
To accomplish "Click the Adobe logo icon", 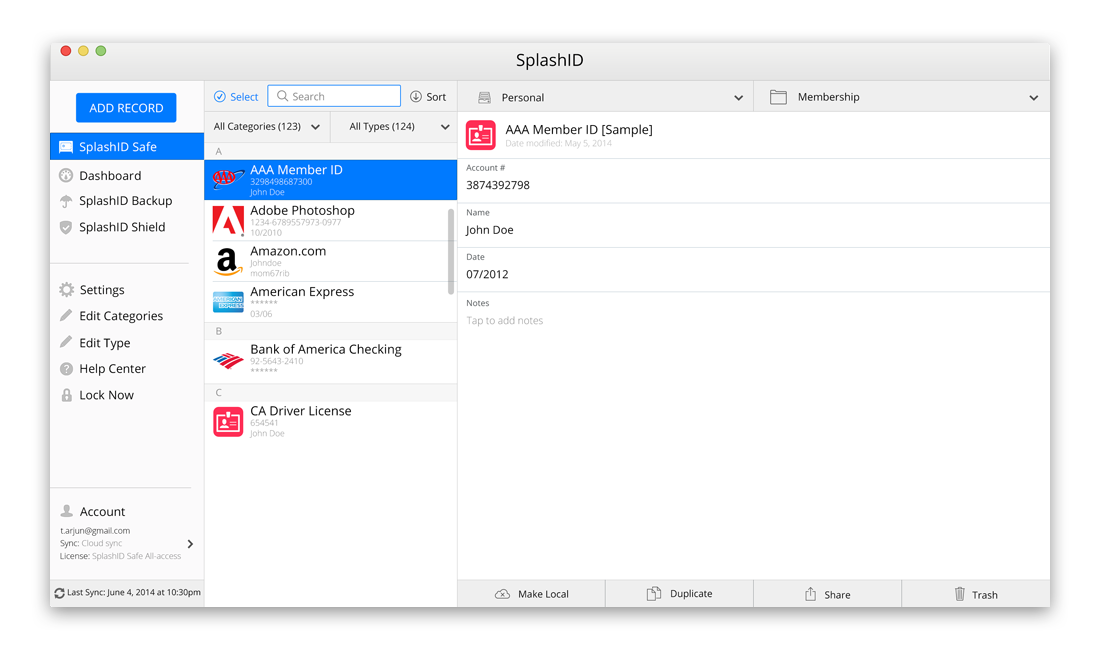I will click(228, 220).
